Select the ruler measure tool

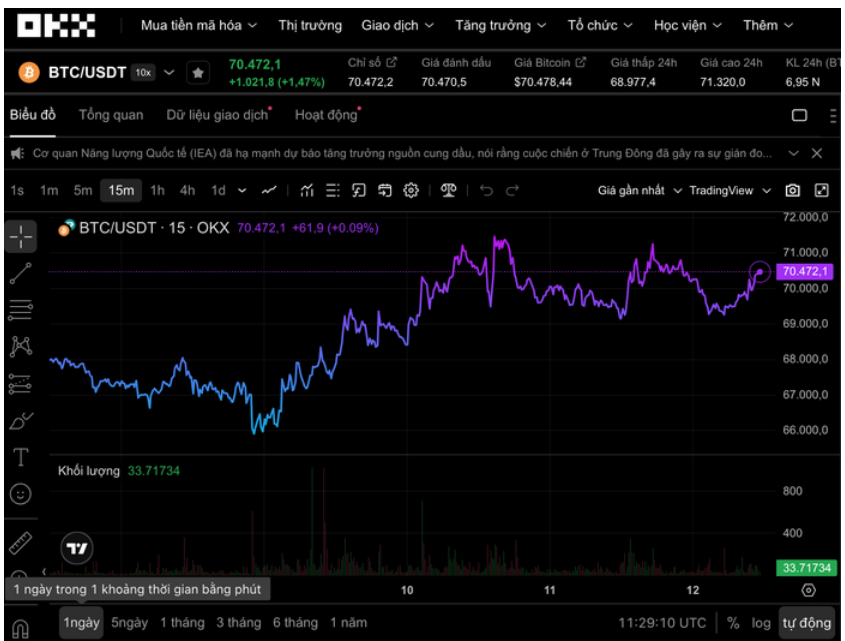tap(21, 543)
